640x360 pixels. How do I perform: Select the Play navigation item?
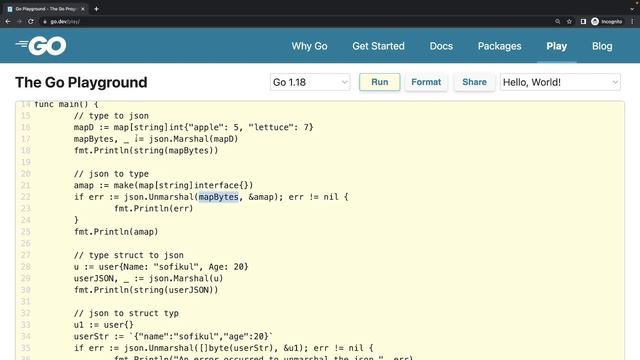[557, 46]
